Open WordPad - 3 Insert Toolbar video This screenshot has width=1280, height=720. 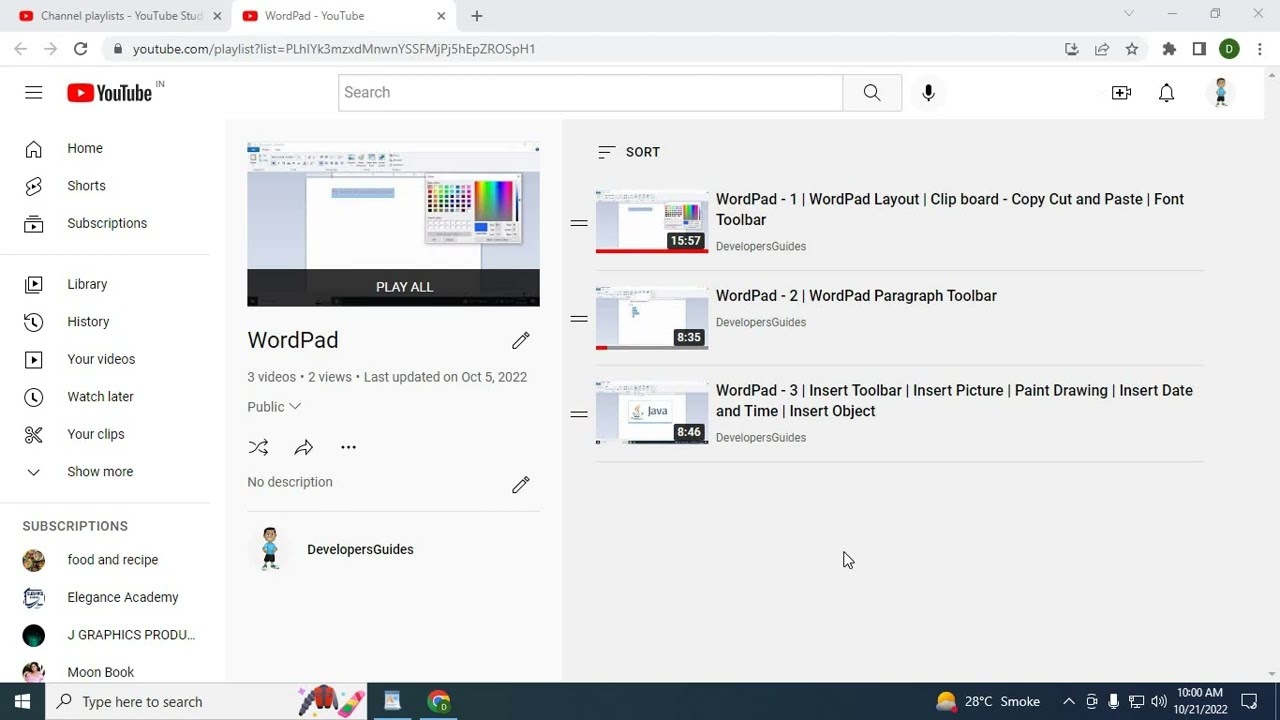coord(954,401)
